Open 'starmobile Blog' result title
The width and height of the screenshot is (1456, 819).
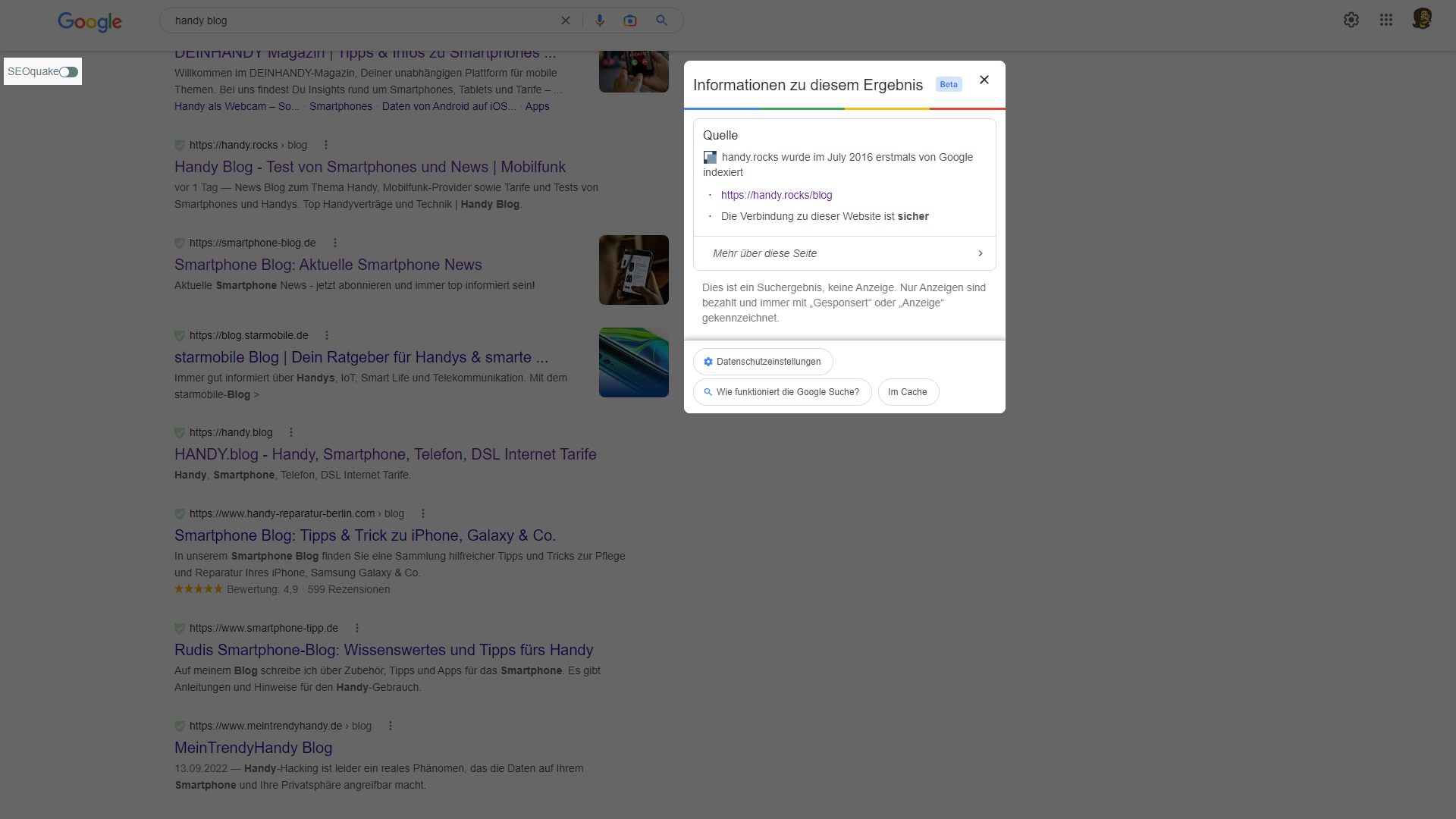(362, 357)
